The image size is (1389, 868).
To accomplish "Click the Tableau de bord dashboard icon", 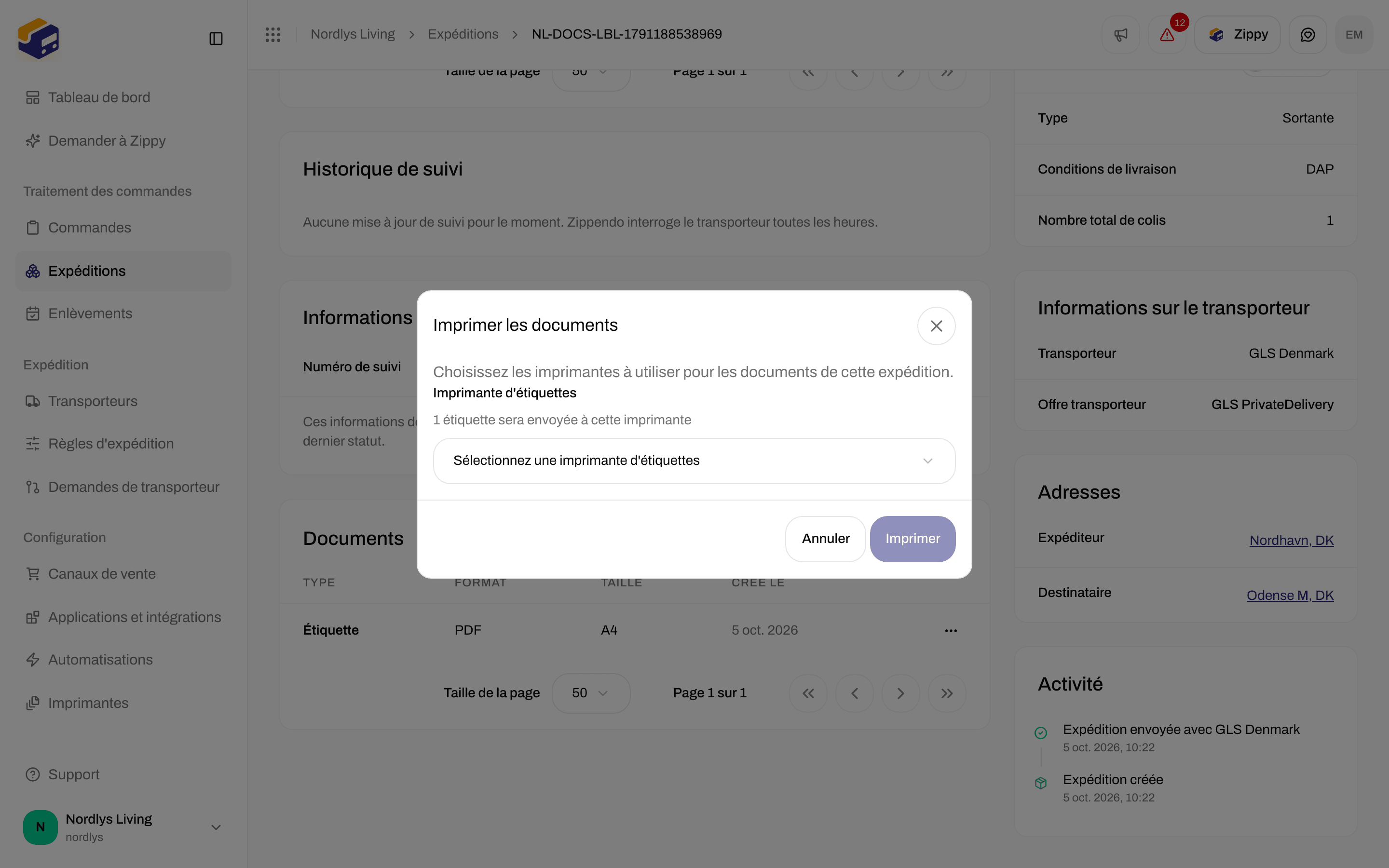I will tap(33, 97).
